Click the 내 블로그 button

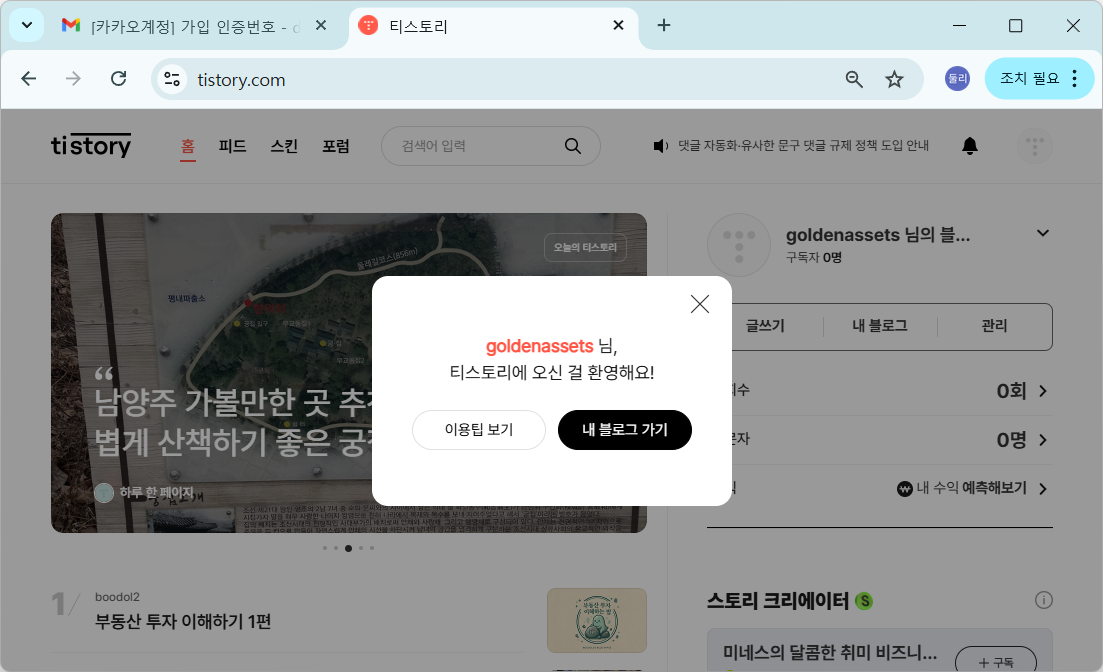click(x=880, y=326)
